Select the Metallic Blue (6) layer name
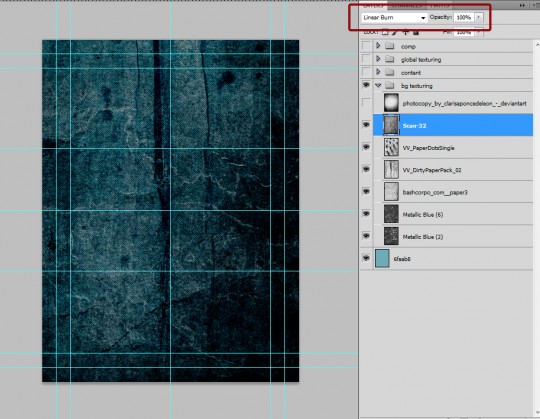This screenshot has width=540, height=419. (423, 215)
